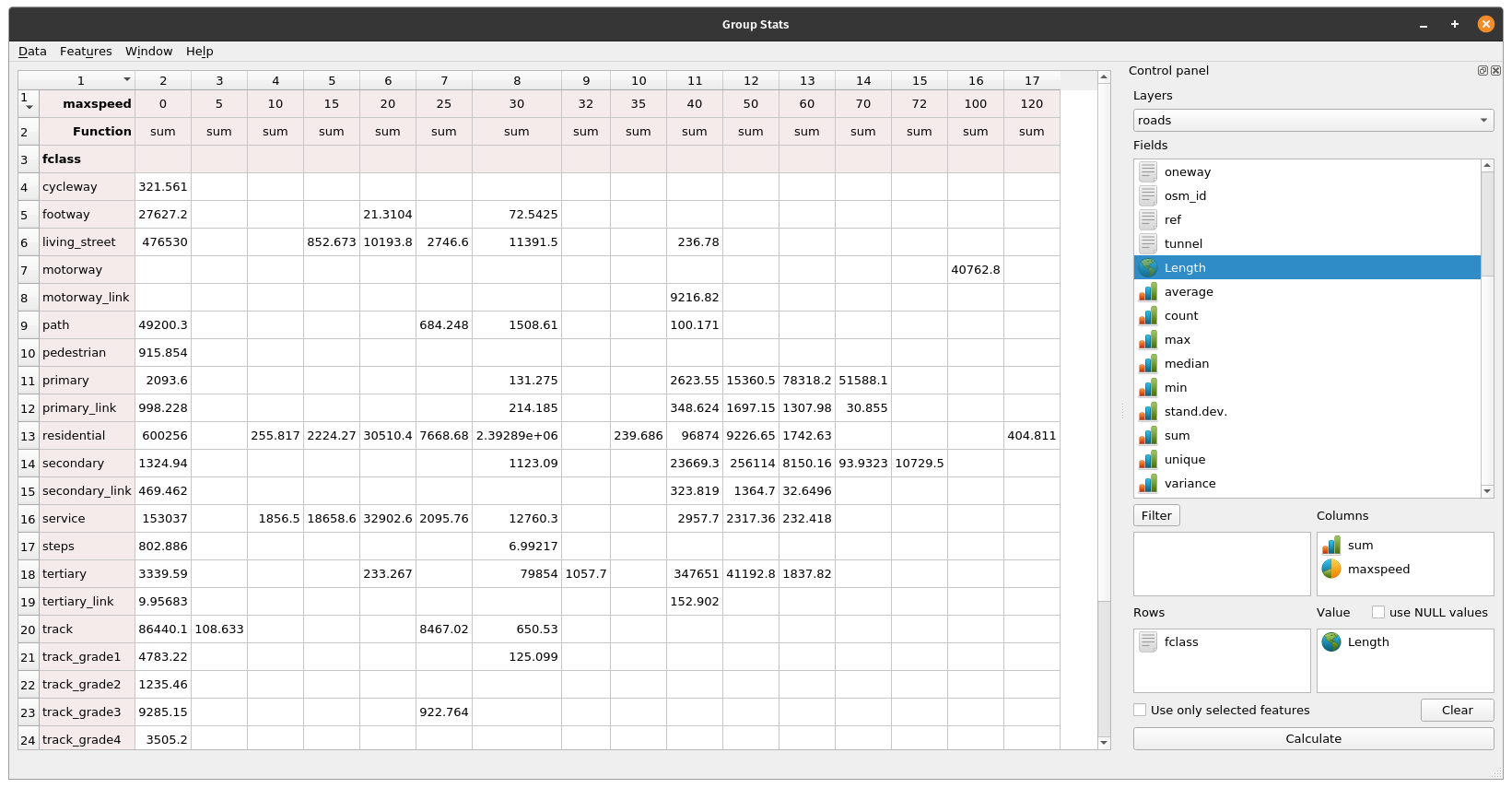Click maxspeed pie icon in Columns box
1512x788 pixels.
pos(1331,569)
